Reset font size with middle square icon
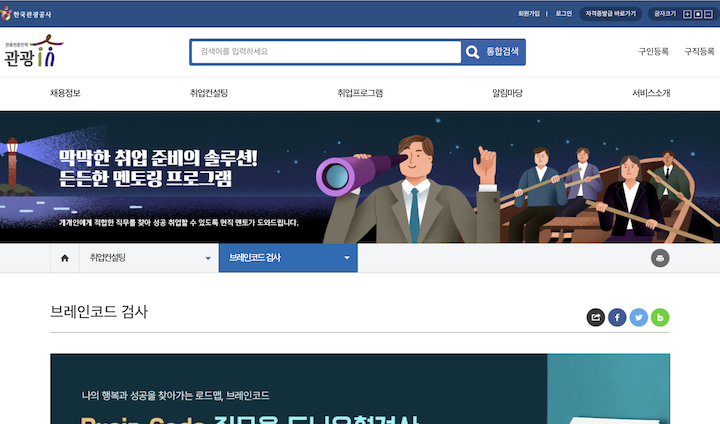 point(698,14)
